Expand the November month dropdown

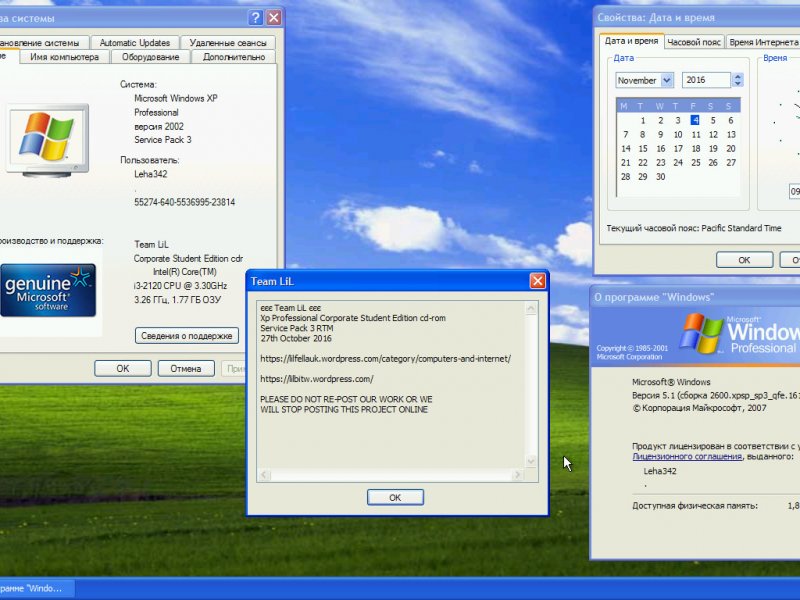point(667,80)
